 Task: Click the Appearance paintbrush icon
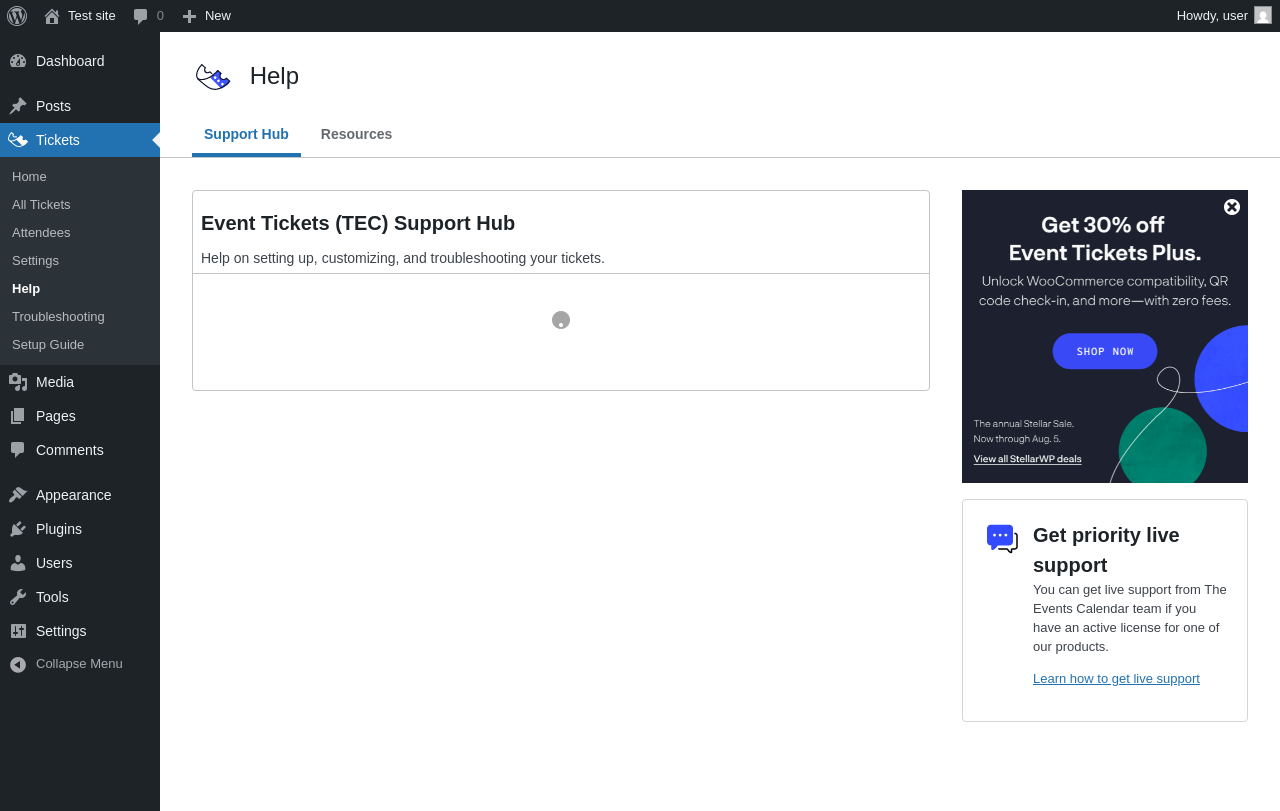click(x=18, y=495)
